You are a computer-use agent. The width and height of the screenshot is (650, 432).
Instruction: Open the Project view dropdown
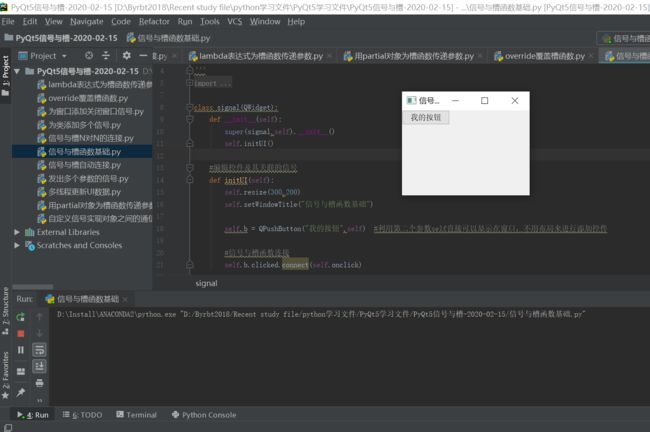click(x=64, y=56)
